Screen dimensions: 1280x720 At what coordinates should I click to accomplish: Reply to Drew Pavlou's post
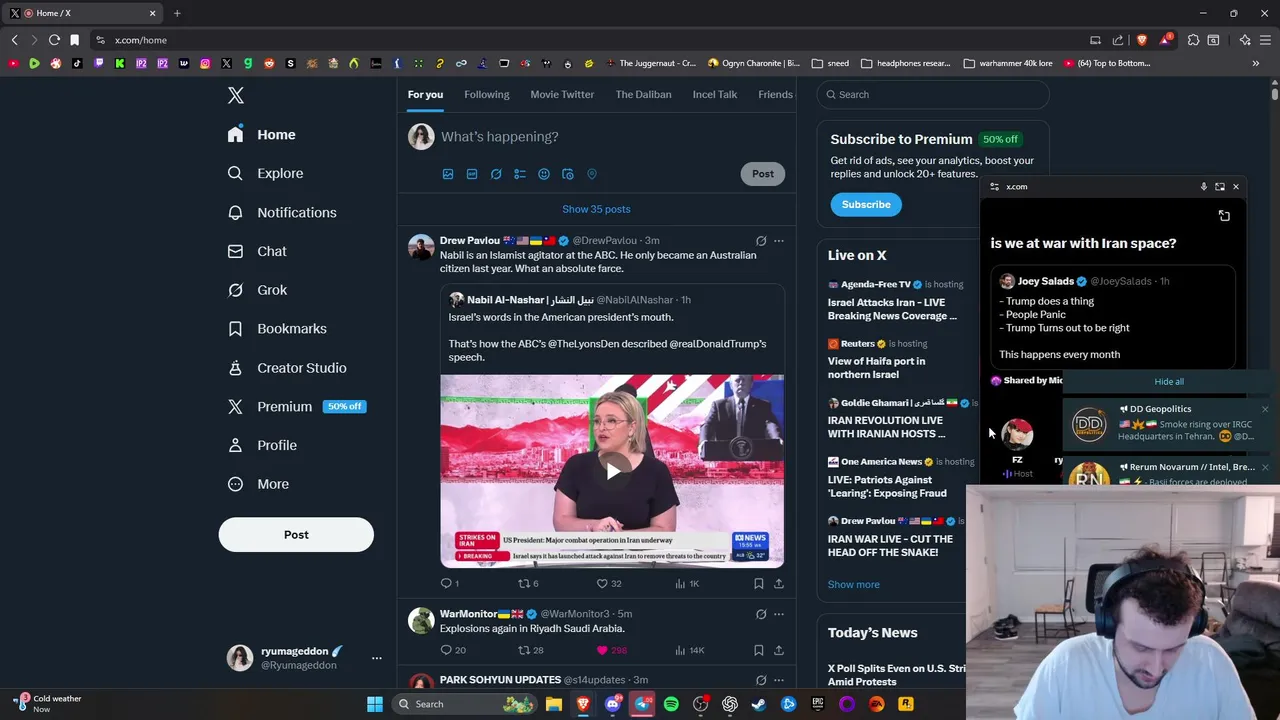[450, 583]
